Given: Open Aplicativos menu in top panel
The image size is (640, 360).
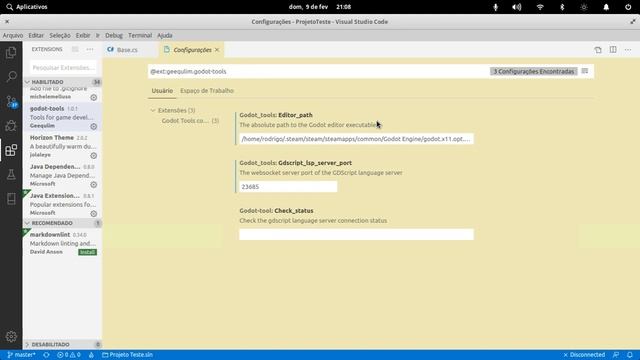Looking at the screenshot, I should click(27, 7).
